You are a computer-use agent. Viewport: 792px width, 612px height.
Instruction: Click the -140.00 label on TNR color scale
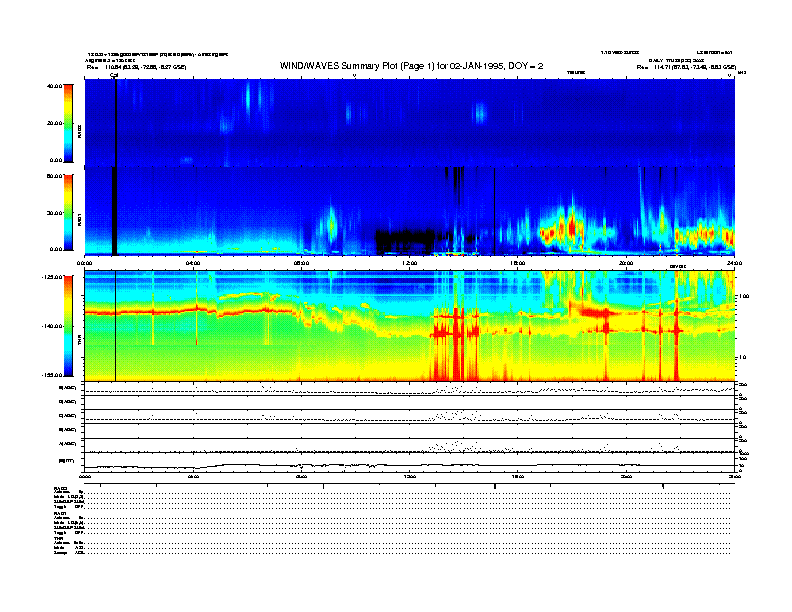click(x=52, y=326)
